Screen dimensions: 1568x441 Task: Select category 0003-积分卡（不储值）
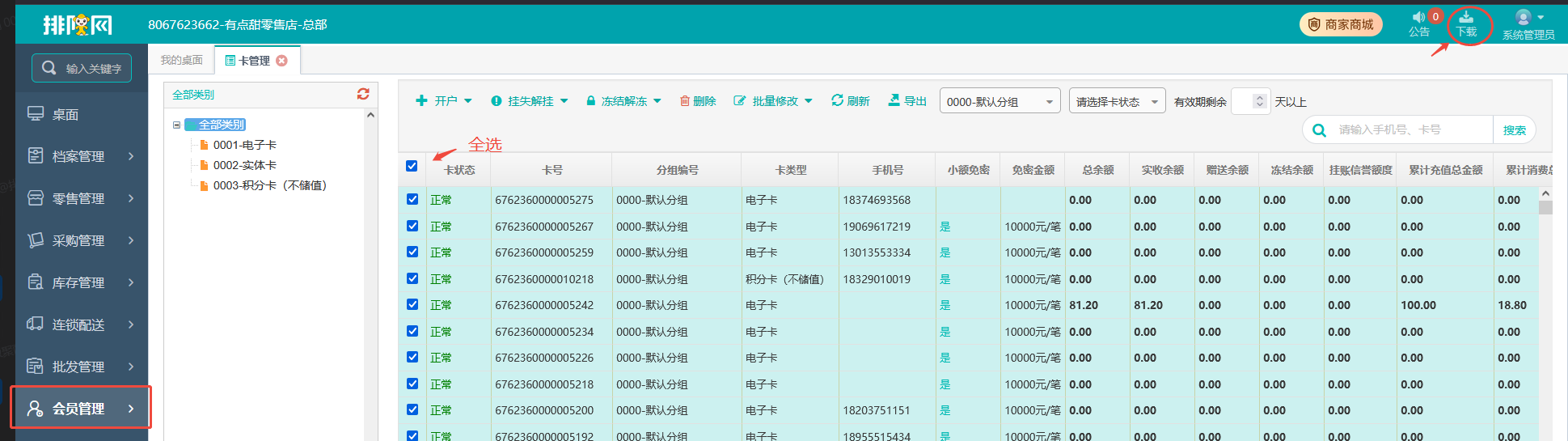(270, 185)
